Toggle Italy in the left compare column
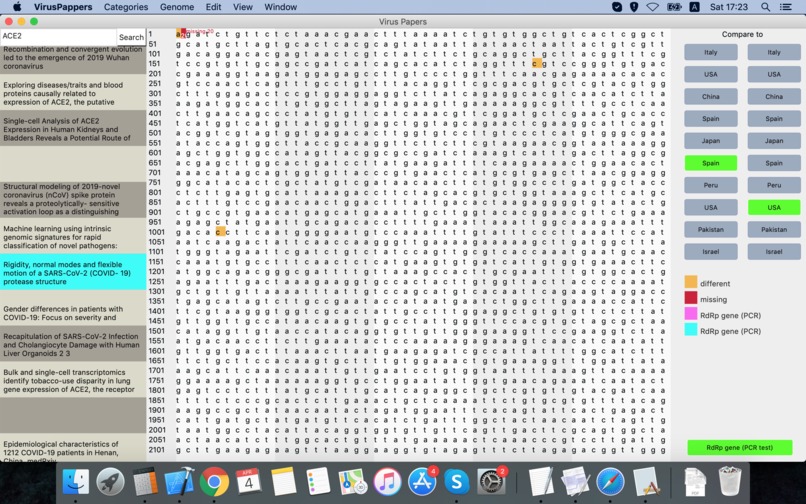 (710, 52)
